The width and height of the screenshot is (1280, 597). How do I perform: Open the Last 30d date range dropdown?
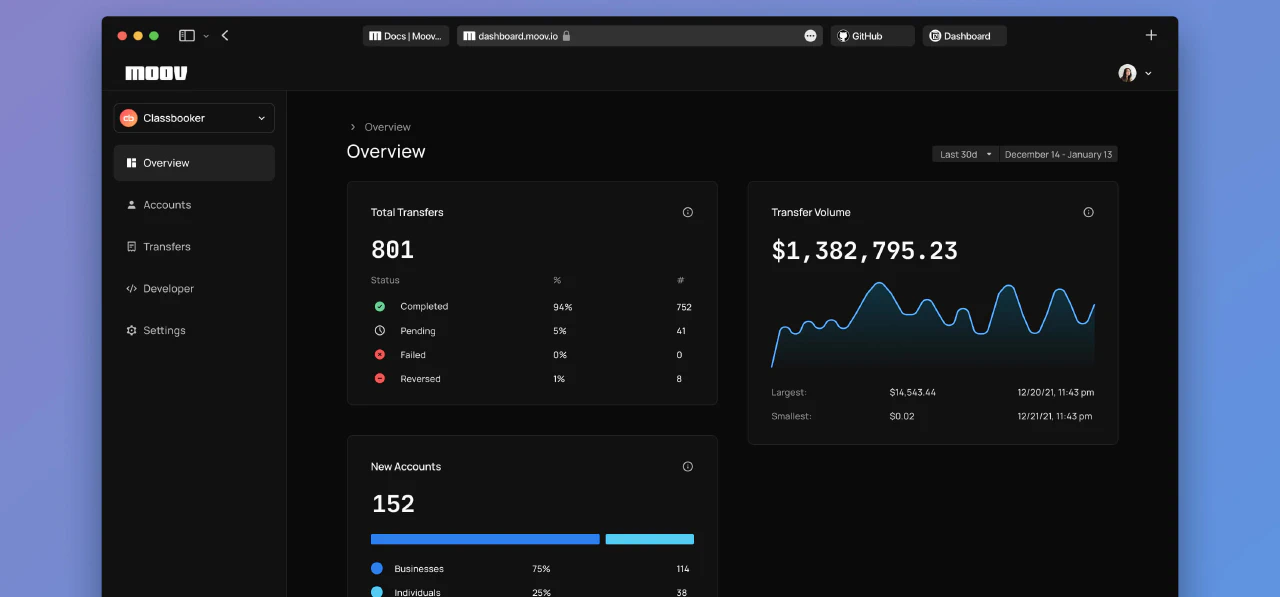coord(965,155)
